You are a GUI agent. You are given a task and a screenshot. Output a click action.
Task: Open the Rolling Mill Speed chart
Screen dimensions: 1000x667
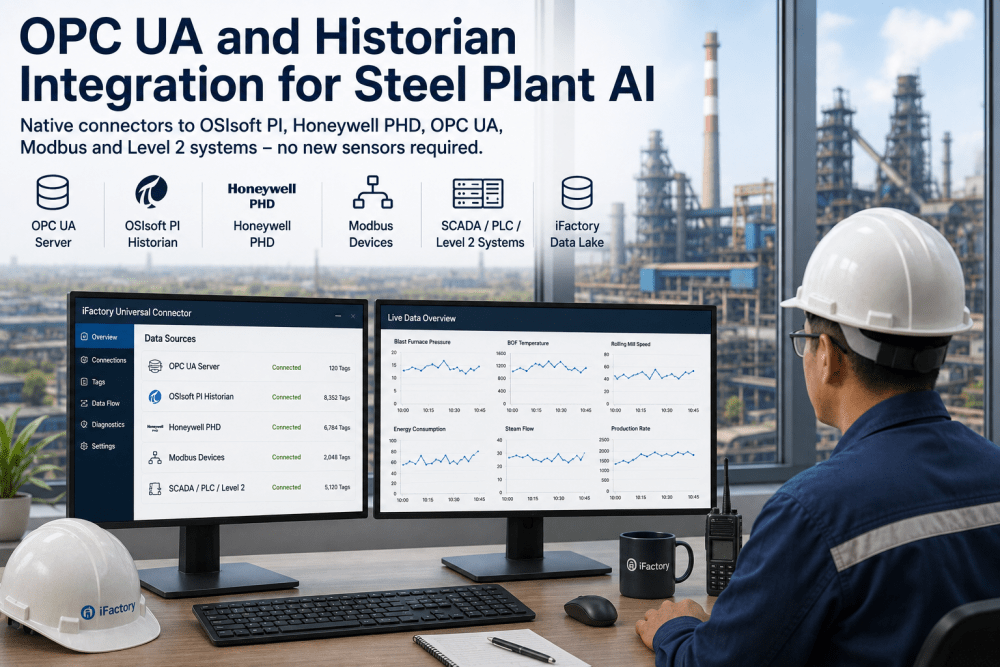coord(652,377)
